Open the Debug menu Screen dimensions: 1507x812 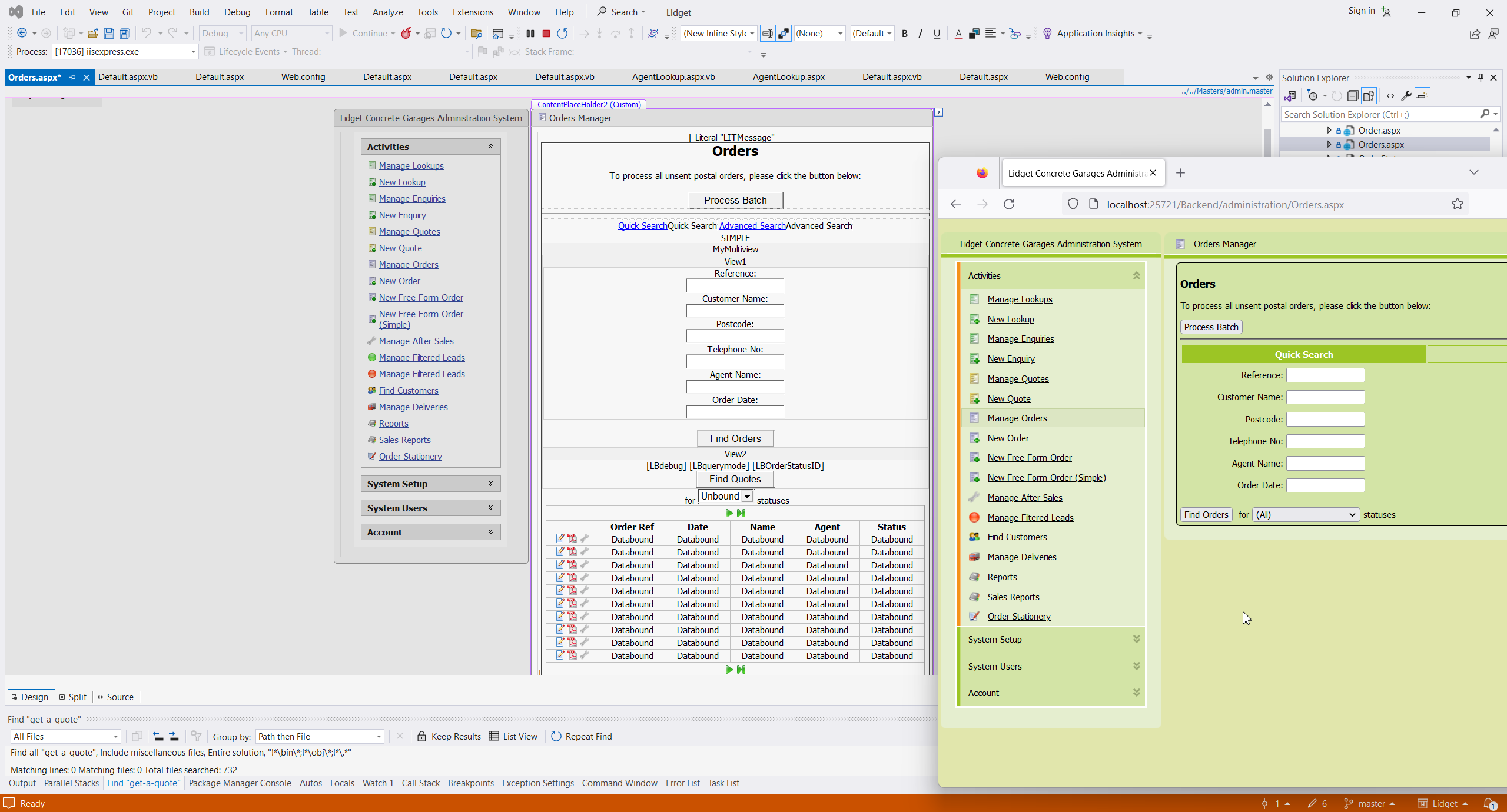coord(237,12)
